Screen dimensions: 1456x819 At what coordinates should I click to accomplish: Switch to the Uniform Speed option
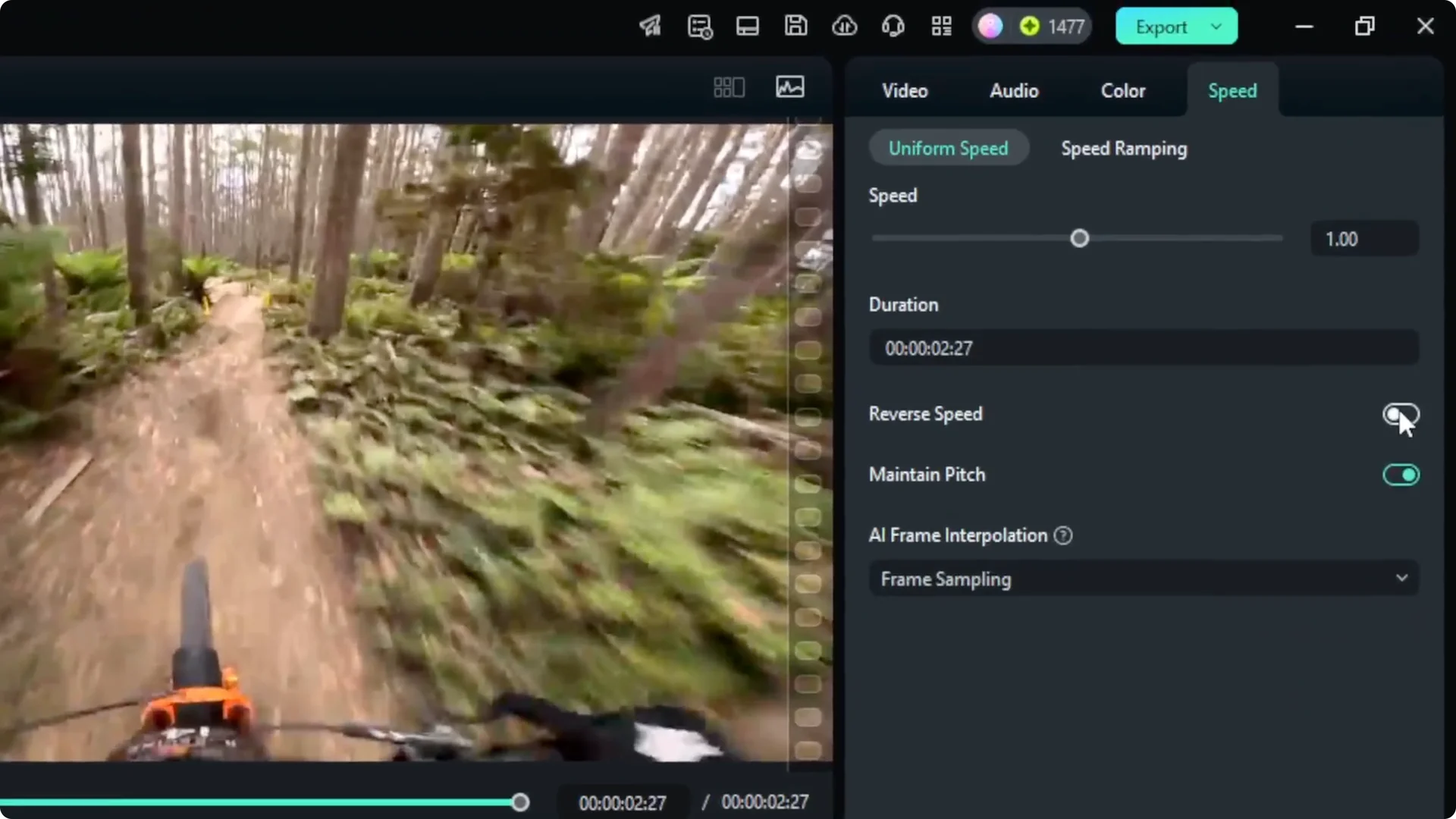949,148
